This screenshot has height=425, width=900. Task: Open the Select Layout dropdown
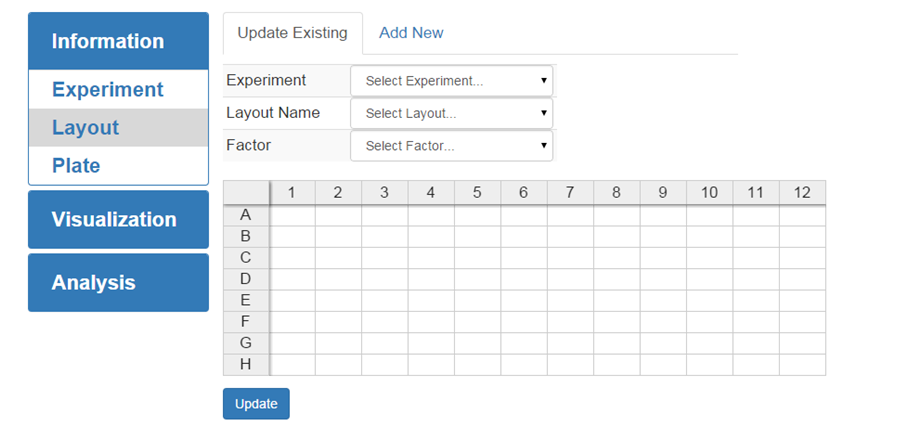point(452,113)
